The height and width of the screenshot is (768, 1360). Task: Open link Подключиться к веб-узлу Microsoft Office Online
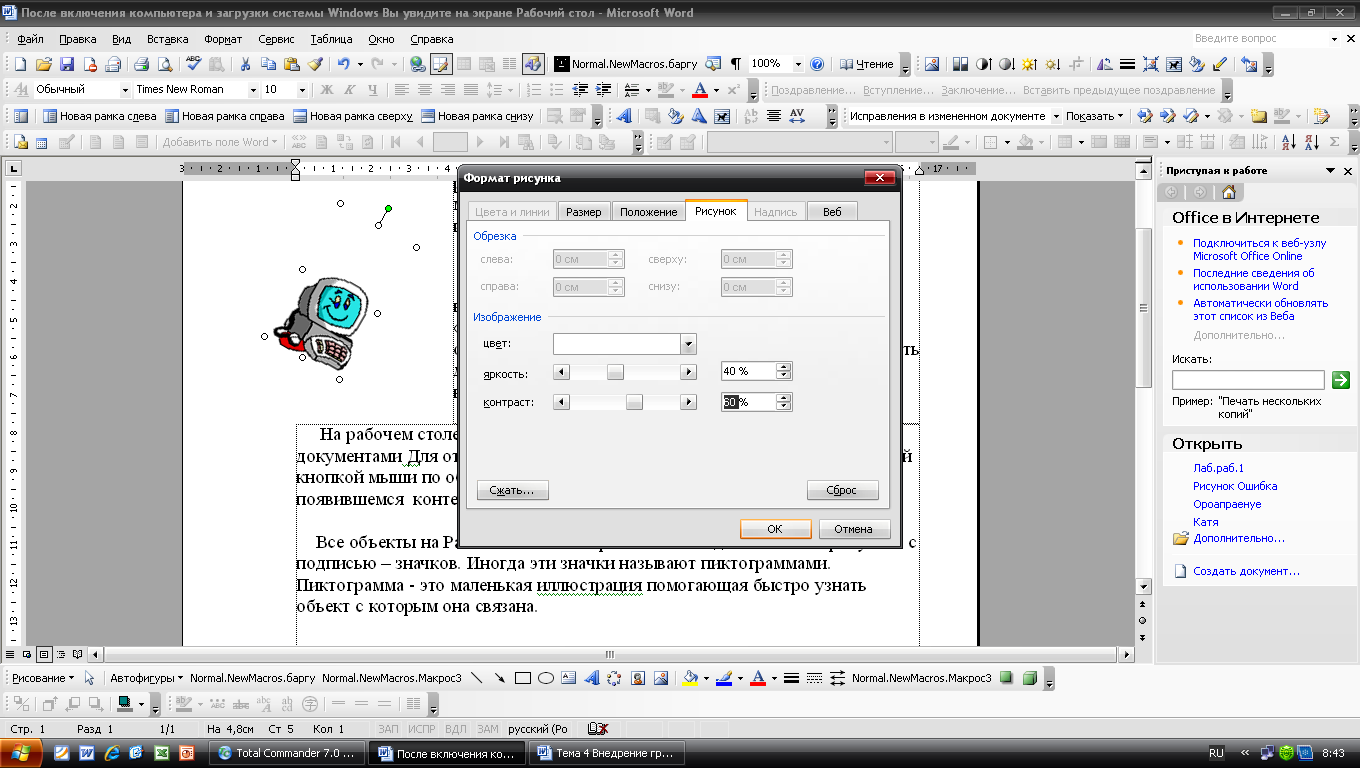click(1260, 249)
